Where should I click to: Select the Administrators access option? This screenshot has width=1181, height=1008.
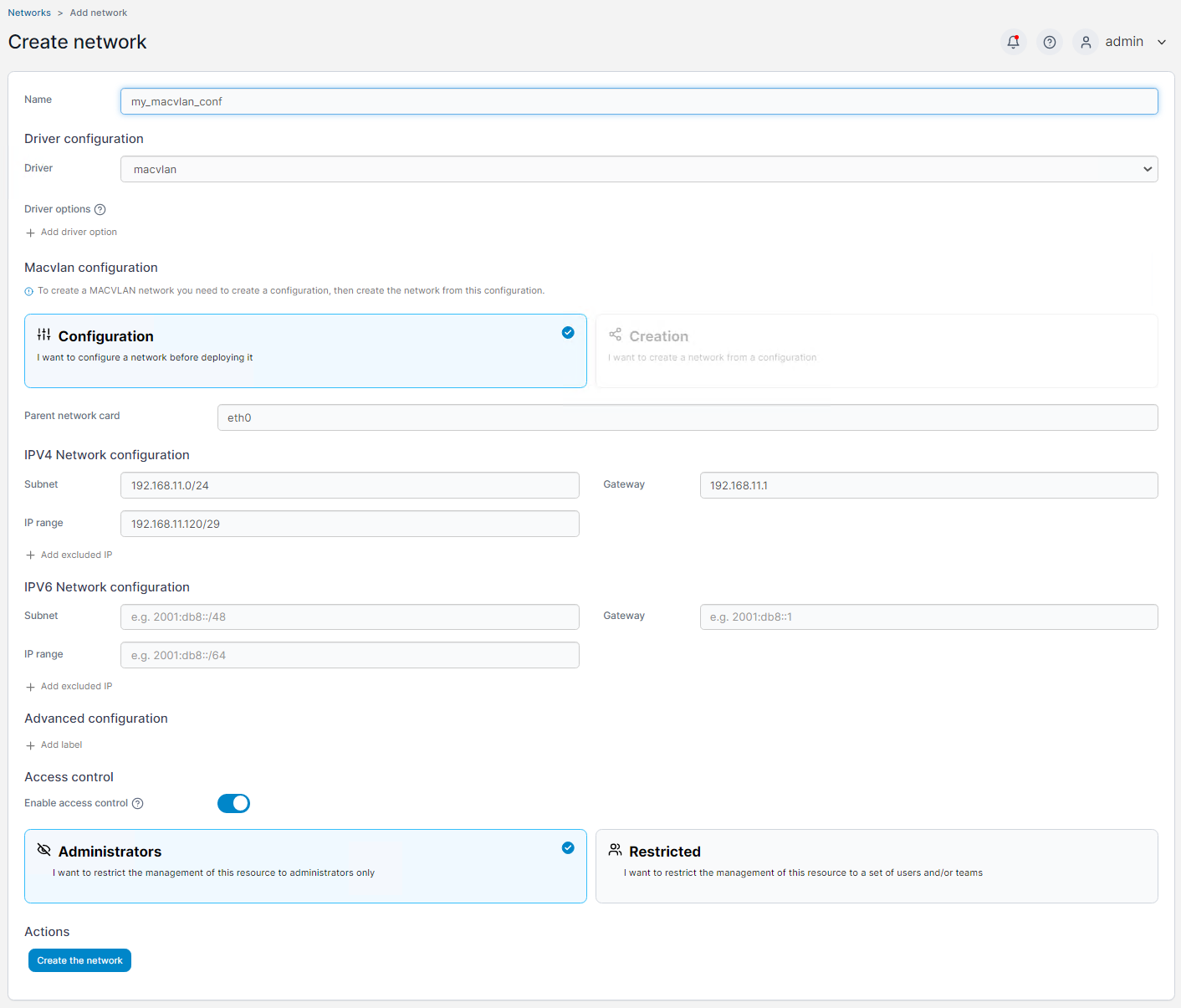coord(305,866)
